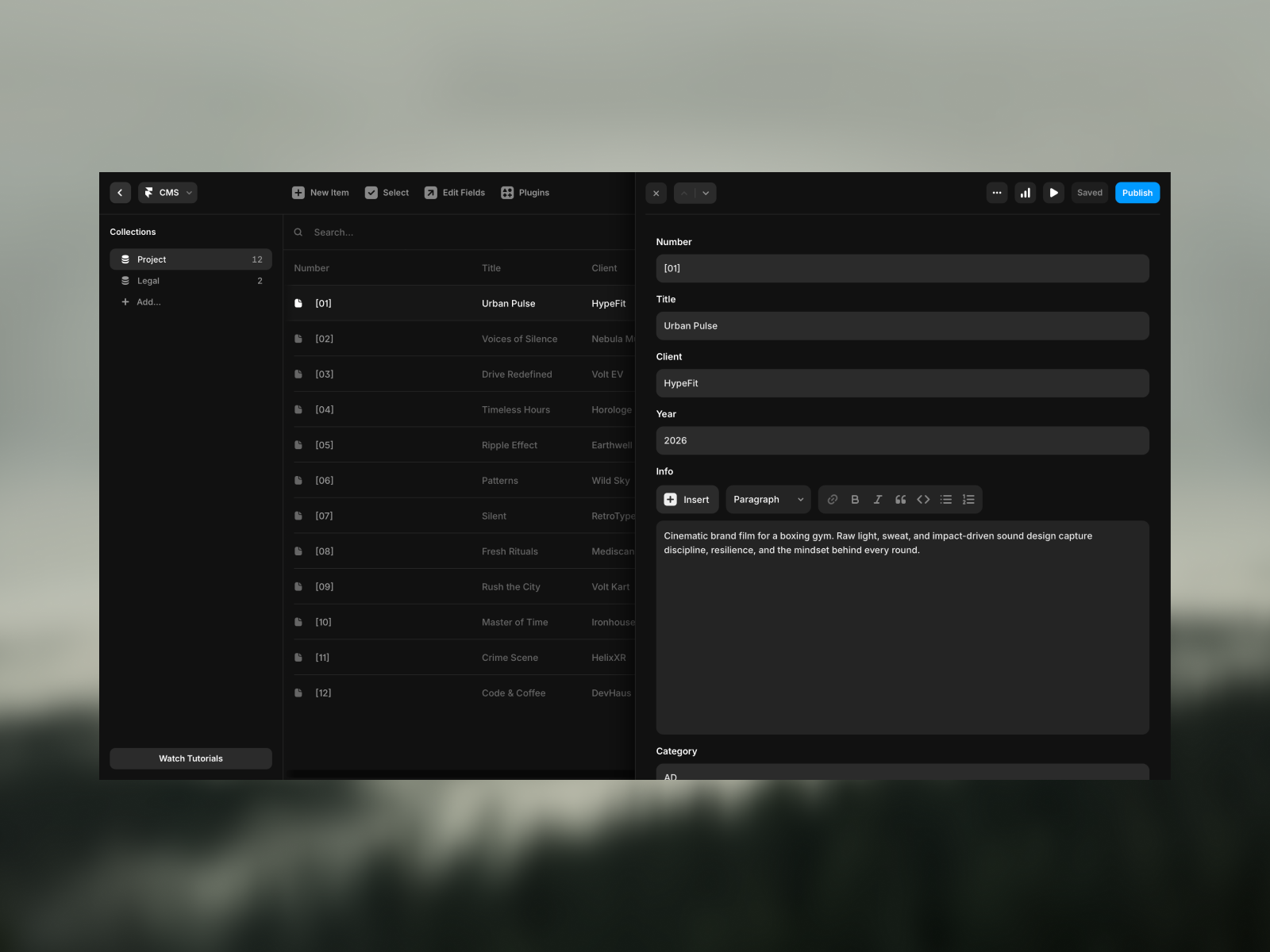The image size is (1270, 952).
Task: Toggle italic text formatting
Action: 877,500
